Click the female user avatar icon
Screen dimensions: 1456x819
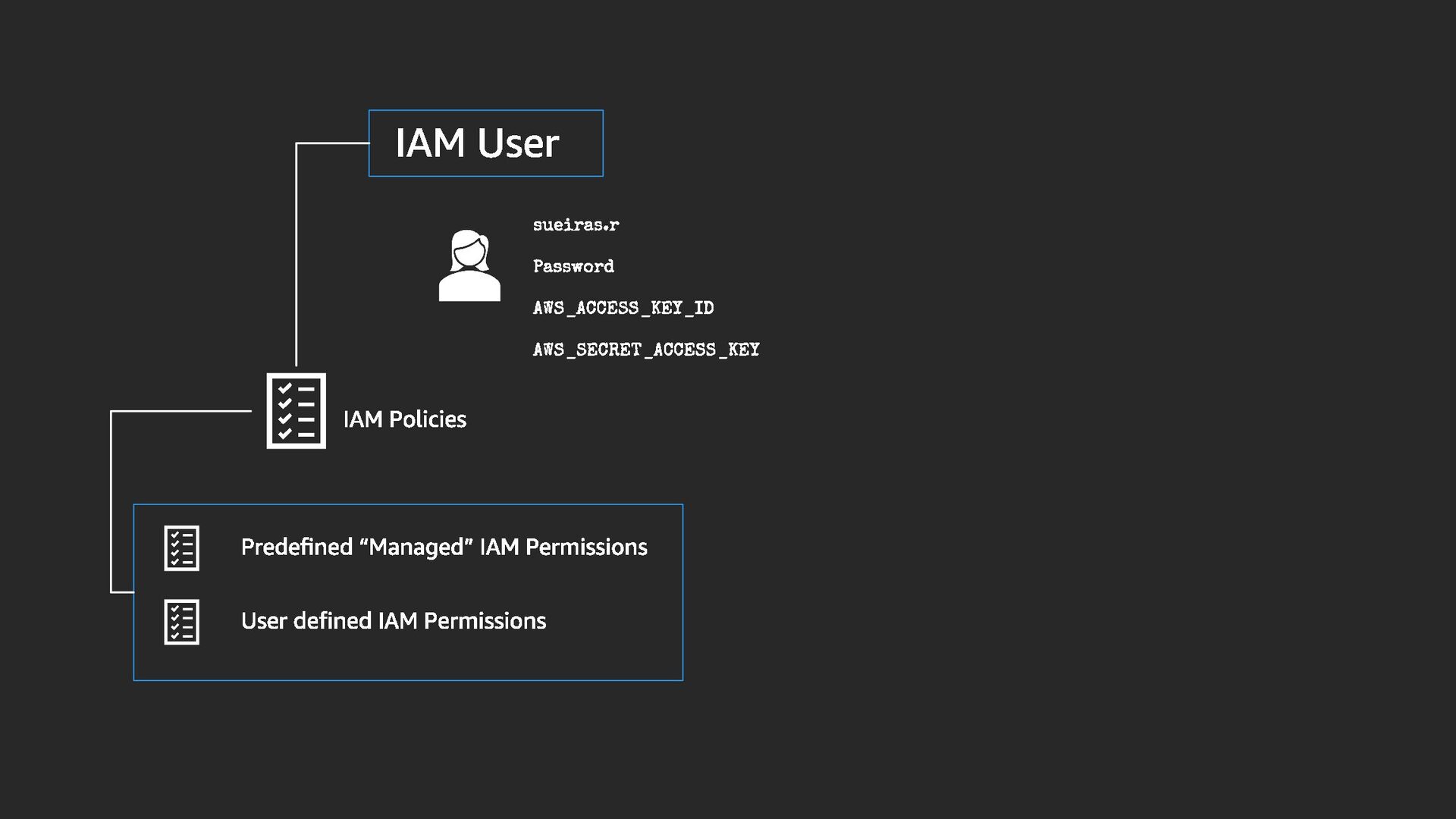tap(469, 266)
